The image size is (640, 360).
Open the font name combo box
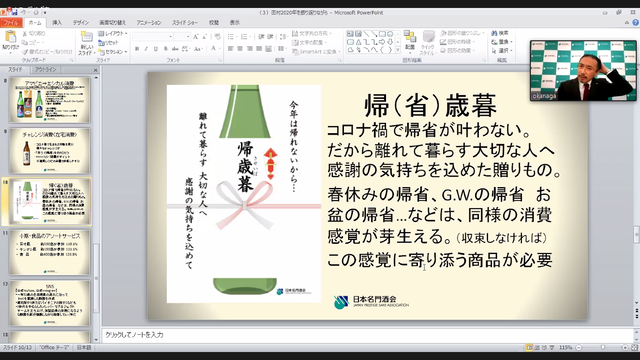click(153, 37)
